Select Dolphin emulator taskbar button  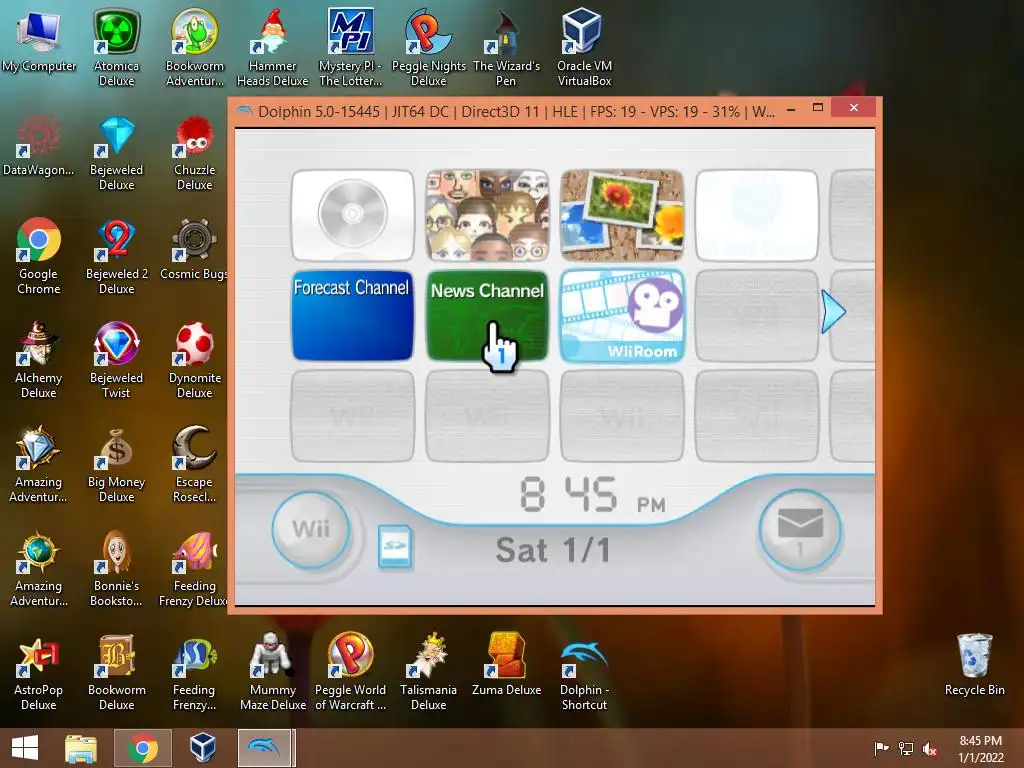[264, 748]
